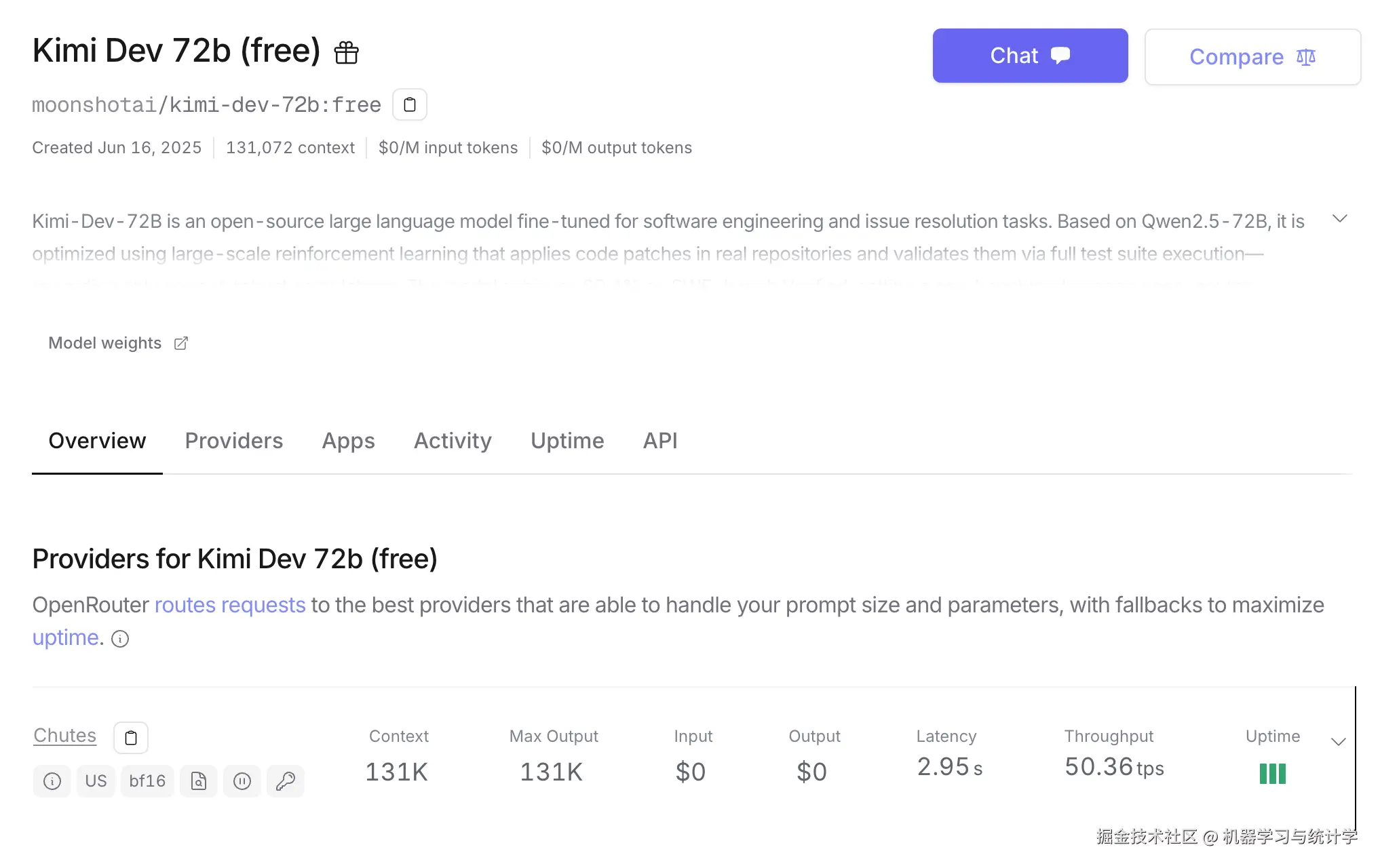Click the Chutes provider info icon
1380x868 pixels.
click(52, 781)
